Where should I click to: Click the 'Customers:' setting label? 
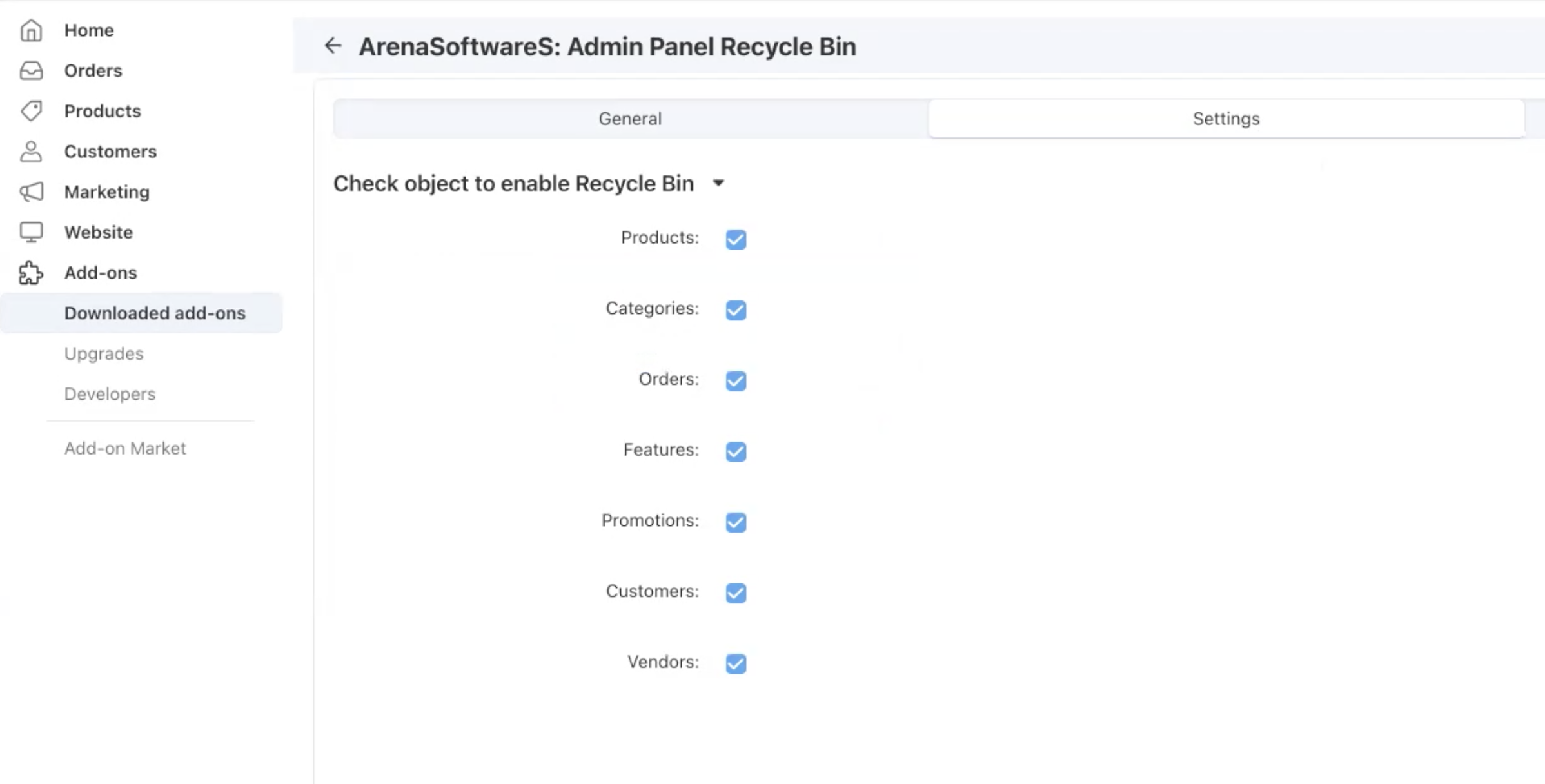tap(652, 591)
